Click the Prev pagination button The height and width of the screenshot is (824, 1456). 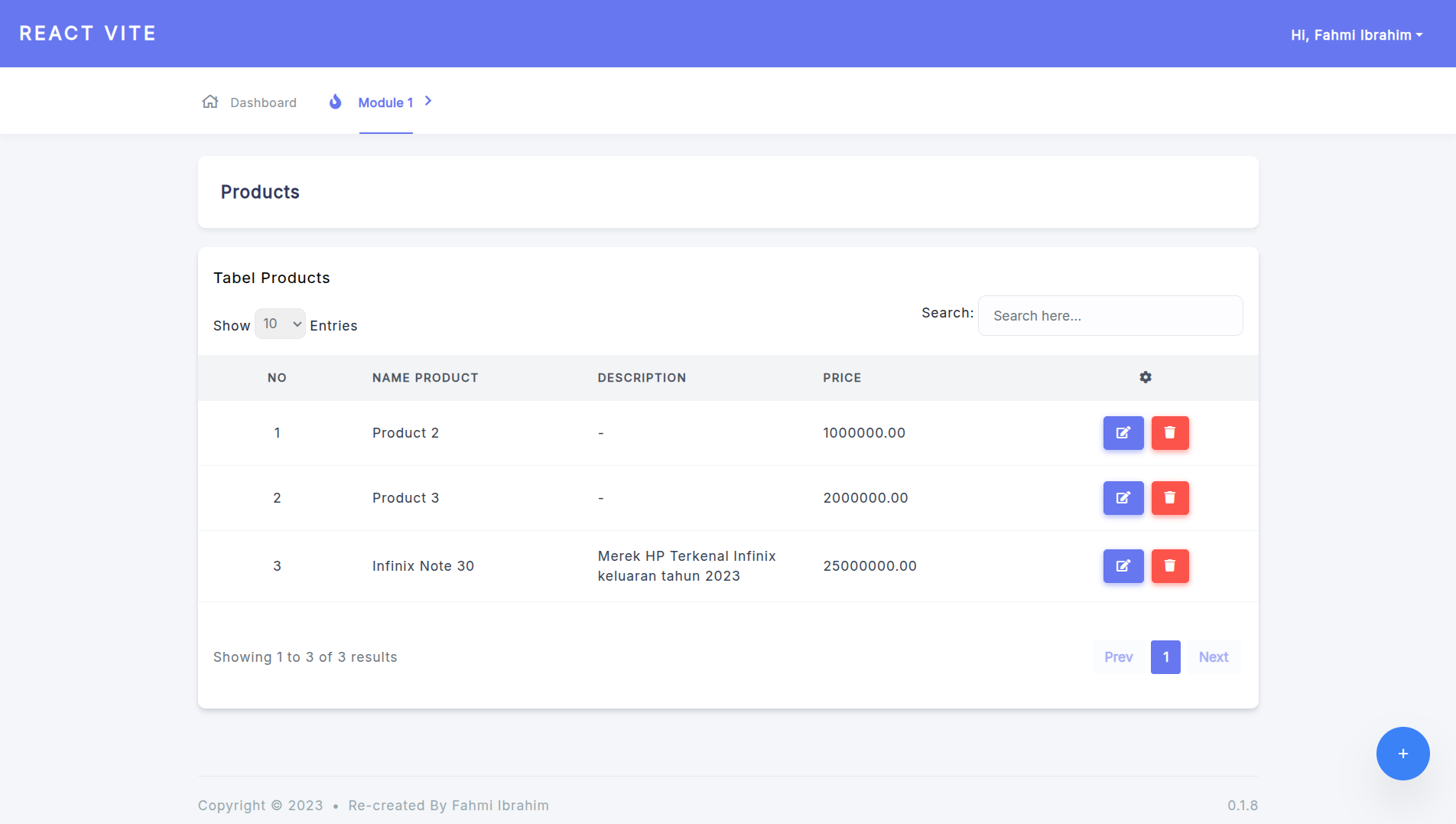click(1118, 657)
